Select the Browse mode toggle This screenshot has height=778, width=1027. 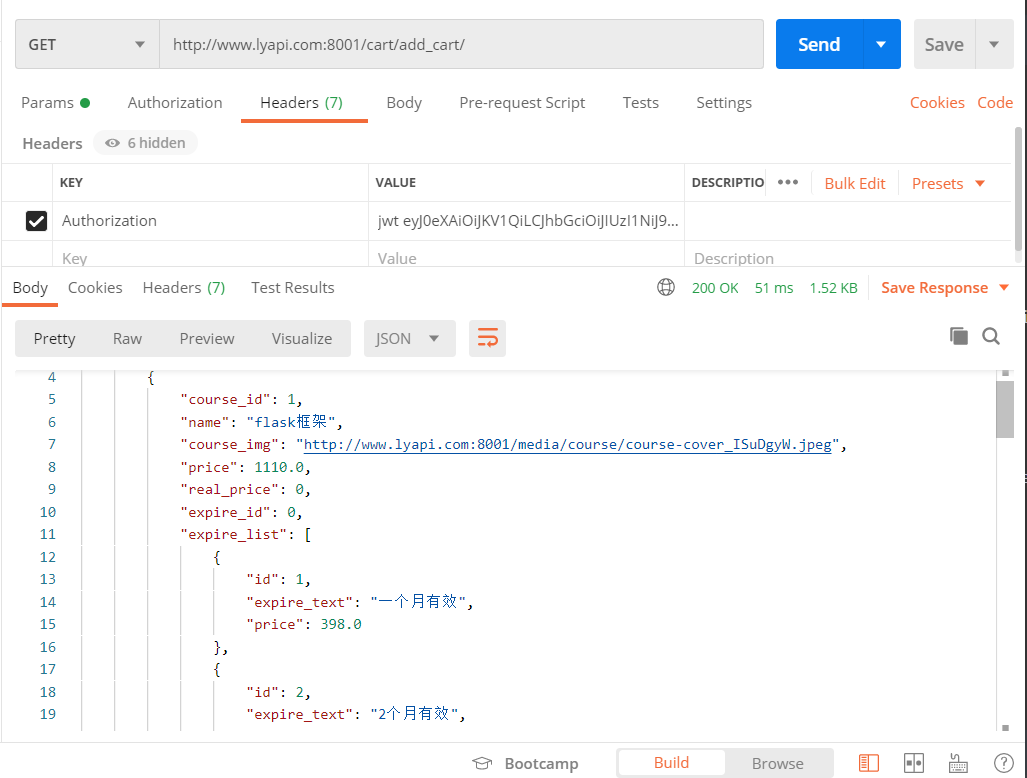point(777,764)
